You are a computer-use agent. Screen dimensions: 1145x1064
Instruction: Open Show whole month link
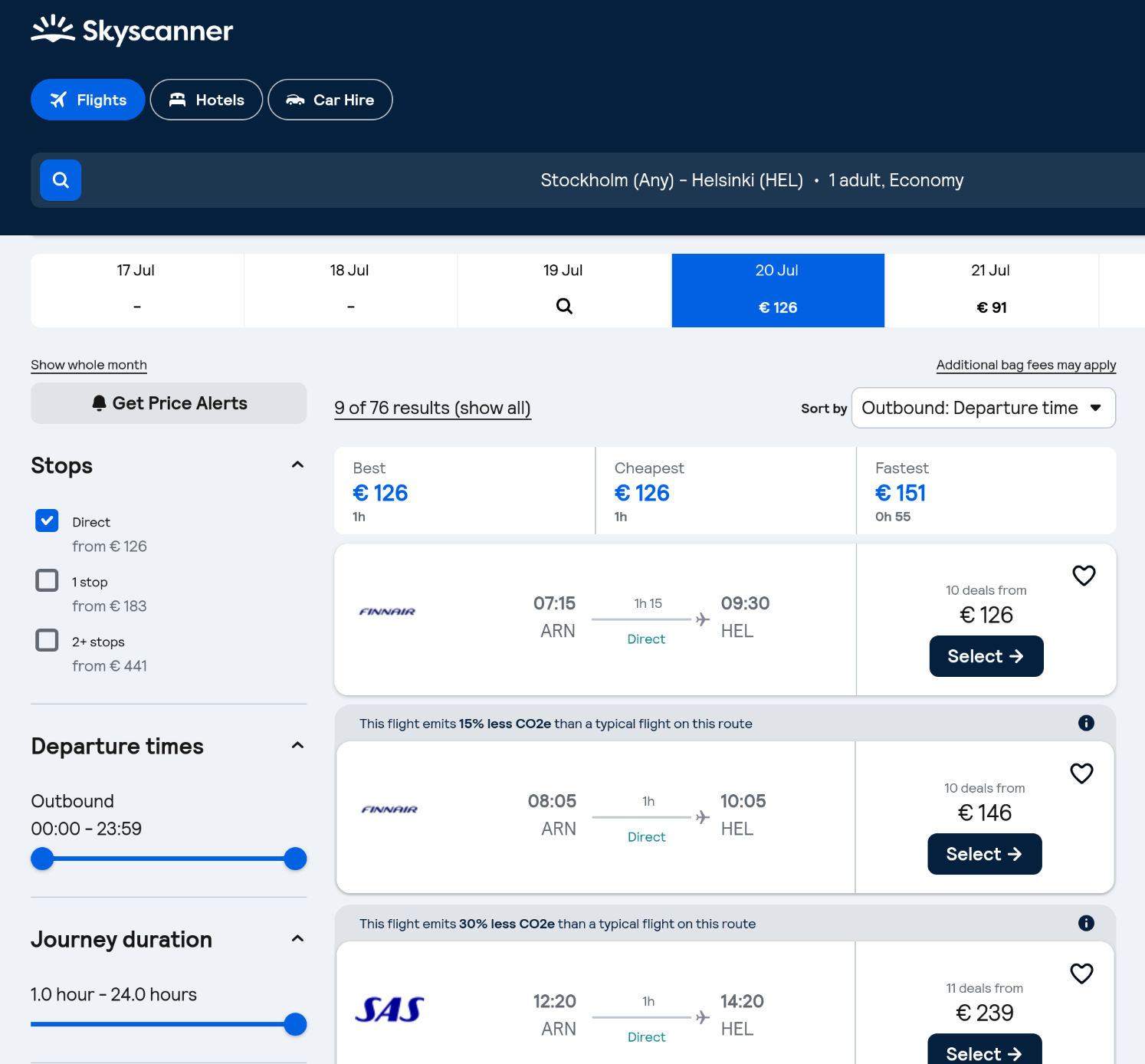point(89,365)
